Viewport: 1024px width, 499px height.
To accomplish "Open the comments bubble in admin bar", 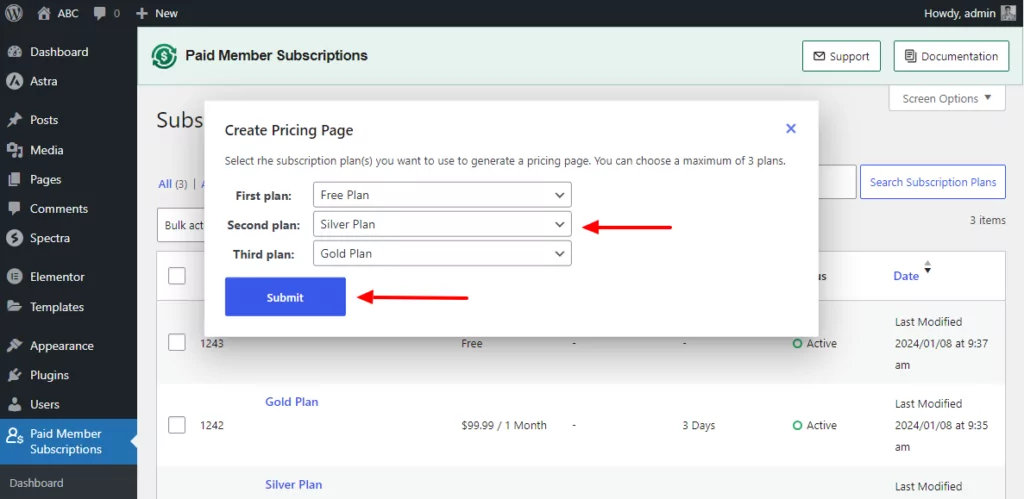I will click(x=99, y=13).
